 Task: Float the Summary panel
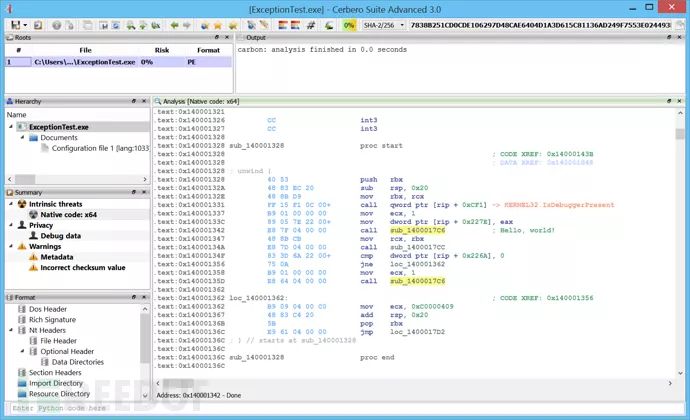[133, 192]
